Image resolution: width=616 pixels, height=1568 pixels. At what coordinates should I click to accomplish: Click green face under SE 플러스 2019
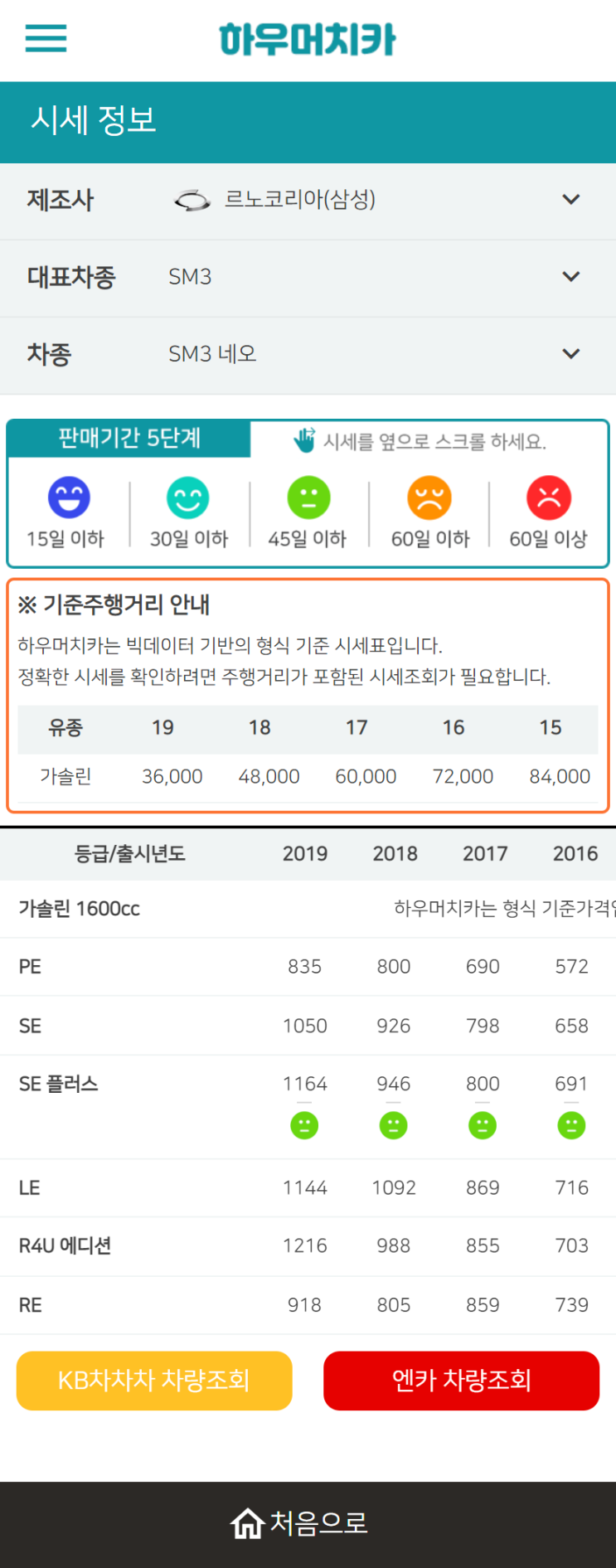[x=304, y=1125]
